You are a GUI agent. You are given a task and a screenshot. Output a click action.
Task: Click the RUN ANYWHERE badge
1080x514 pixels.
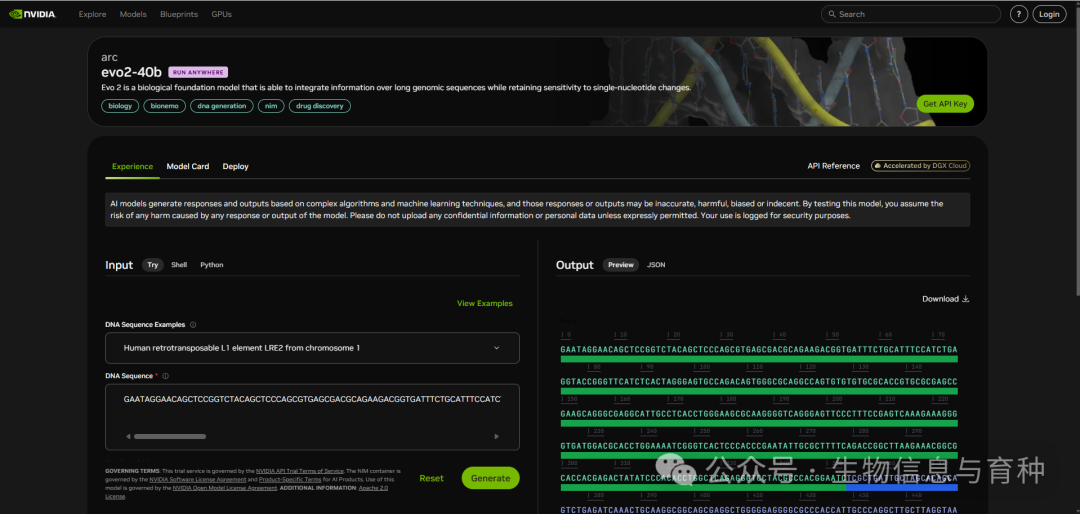(198, 72)
